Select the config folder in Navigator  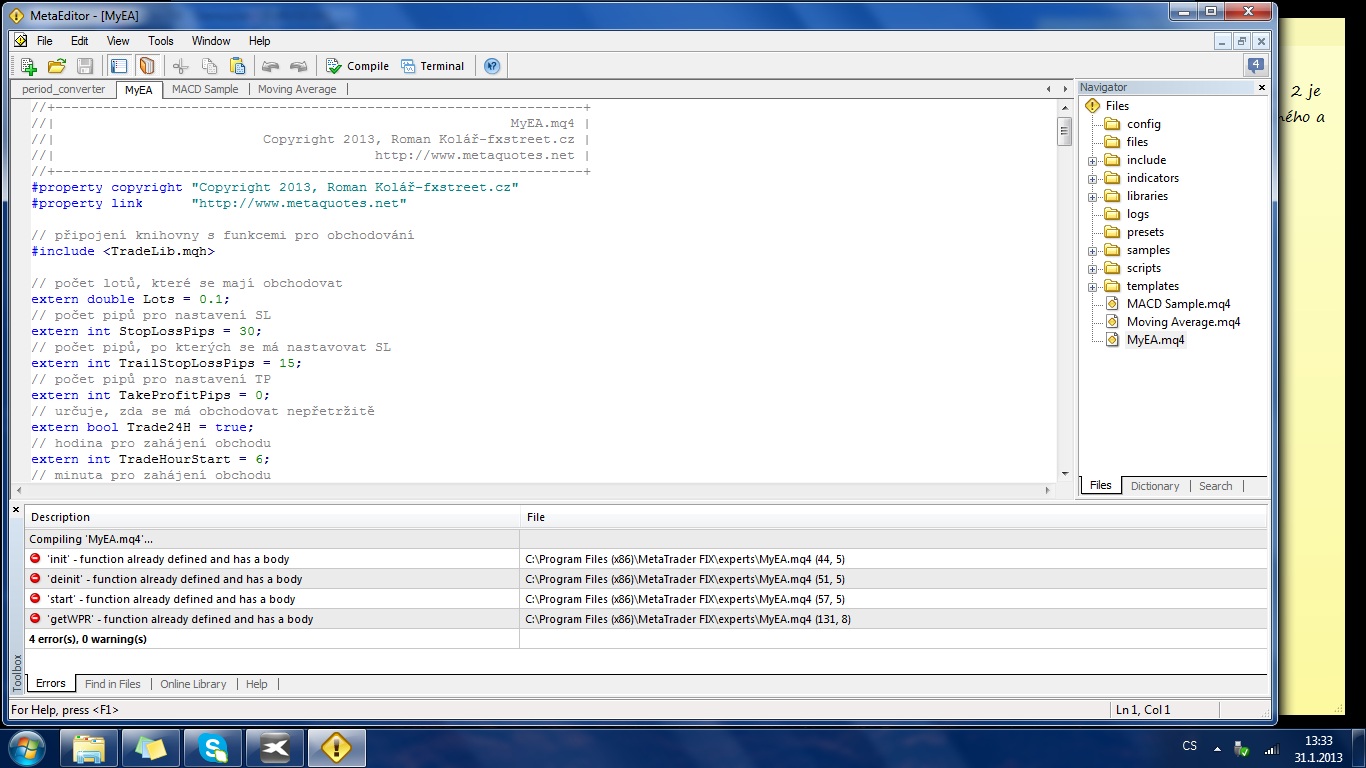point(1143,124)
